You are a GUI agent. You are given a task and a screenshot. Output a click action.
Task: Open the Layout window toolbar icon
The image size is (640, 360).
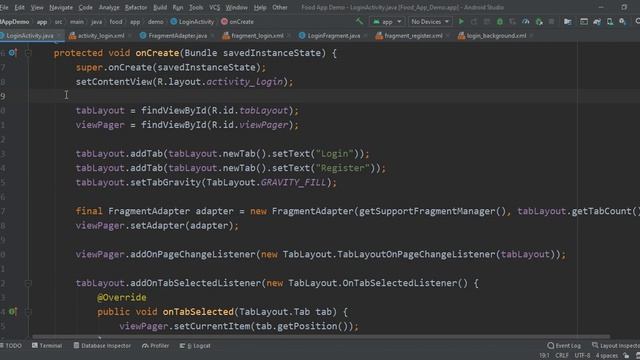(584, 21)
